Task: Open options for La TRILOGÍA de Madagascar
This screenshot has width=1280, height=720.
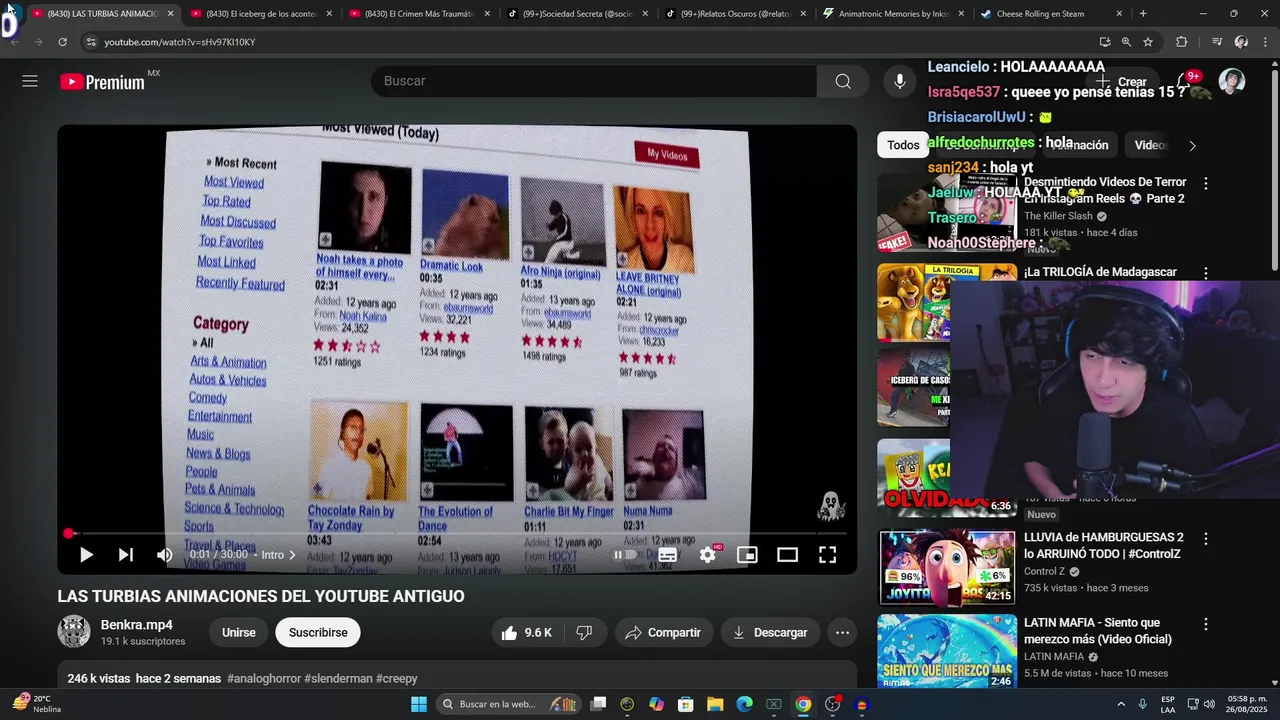Action: pyautogui.click(x=1206, y=273)
